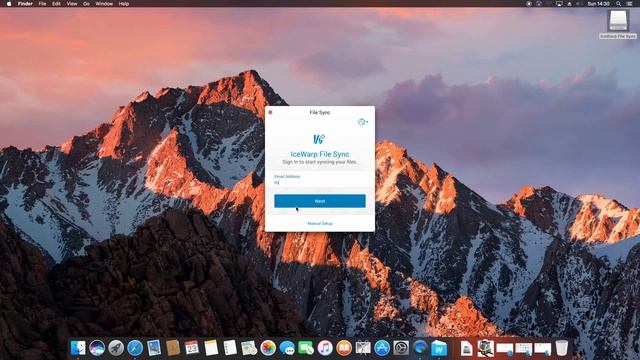Screen dimensions: 640x360
Task: Click the eject icon in the menu bar
Action: (x=569, y=4)
